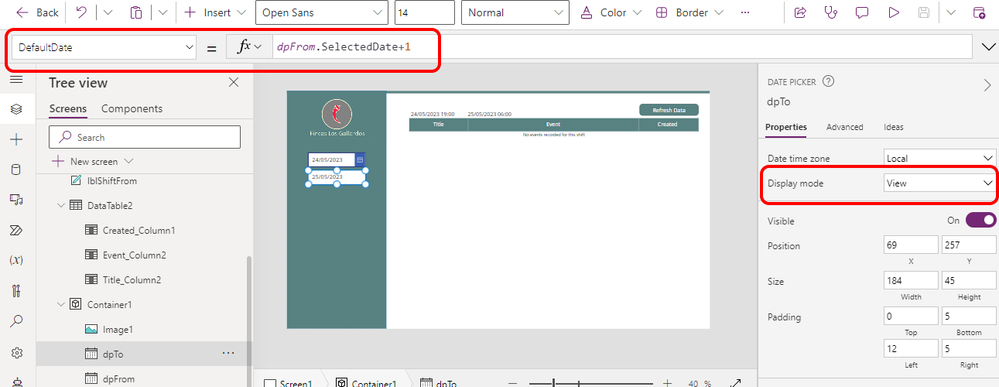Select lblShiftFrom in the tree
This screenshot has width=999, height=387.
click(x=112, y=181)
